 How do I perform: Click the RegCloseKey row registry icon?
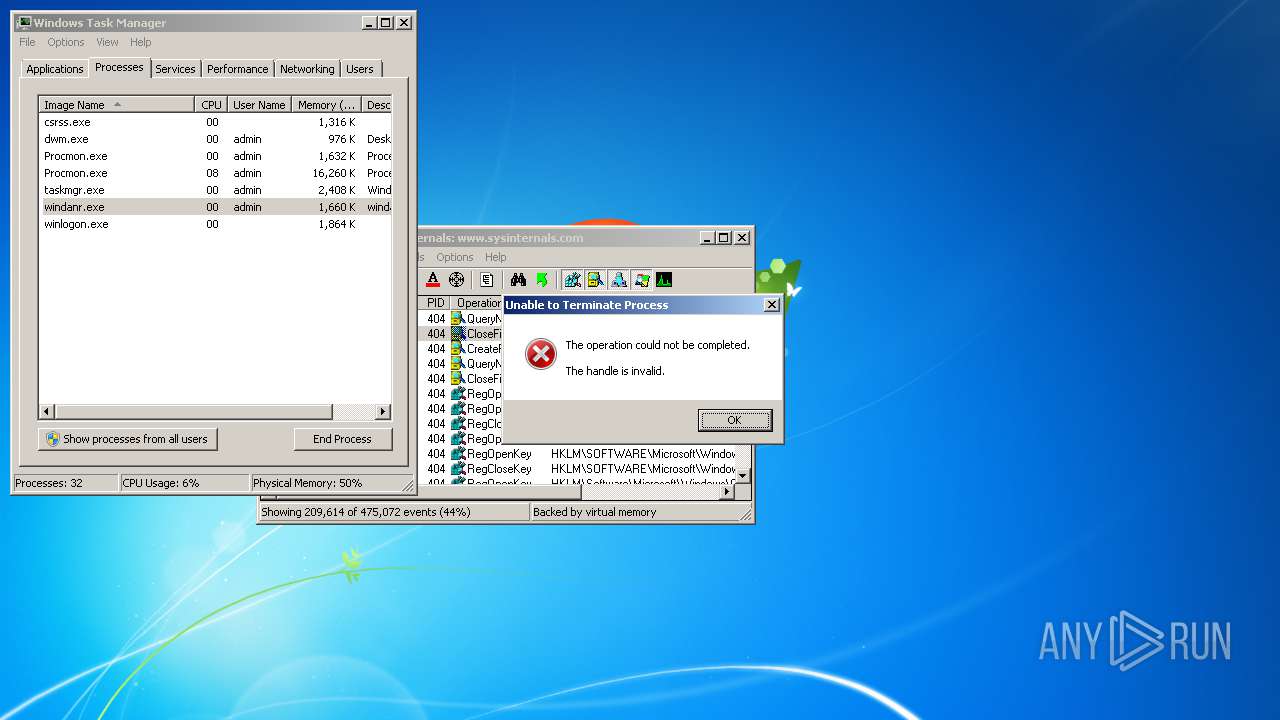(x=458, y=469)
